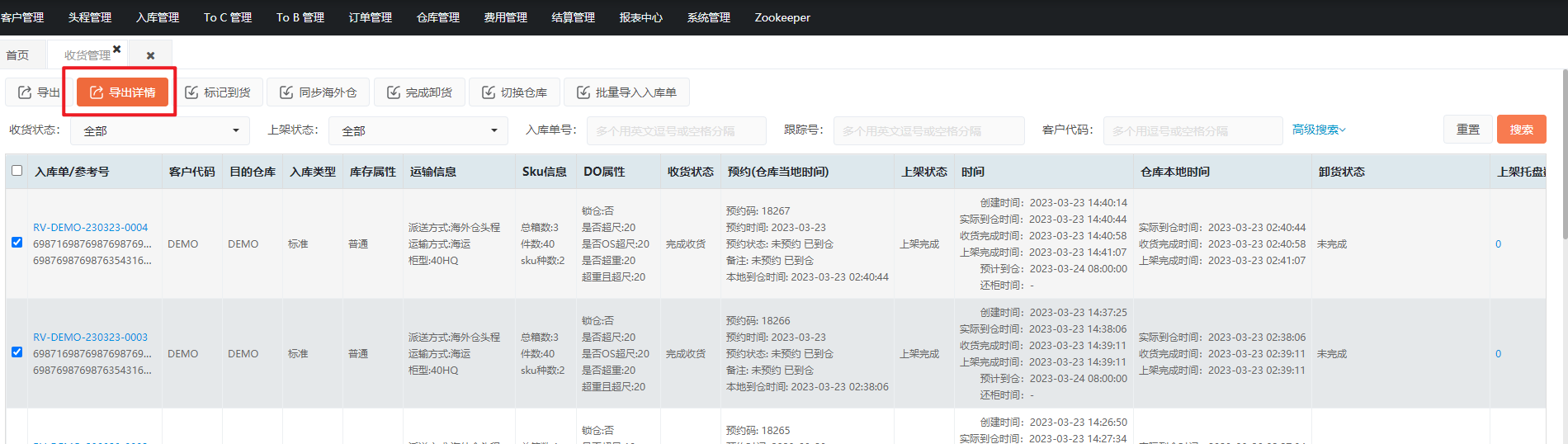Click the orange 搜索 search button

[x=1522, y=130]
